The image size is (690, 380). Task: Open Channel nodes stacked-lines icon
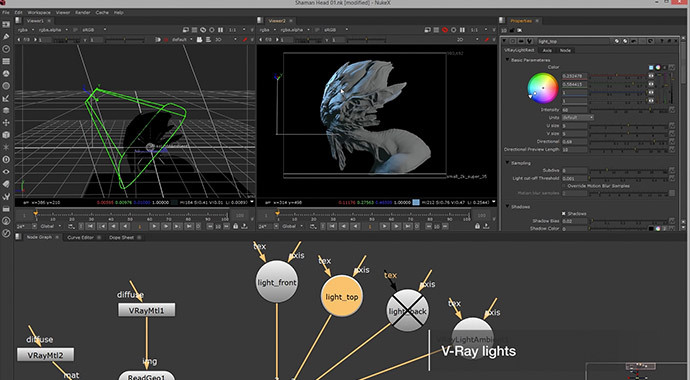point(6,62)
